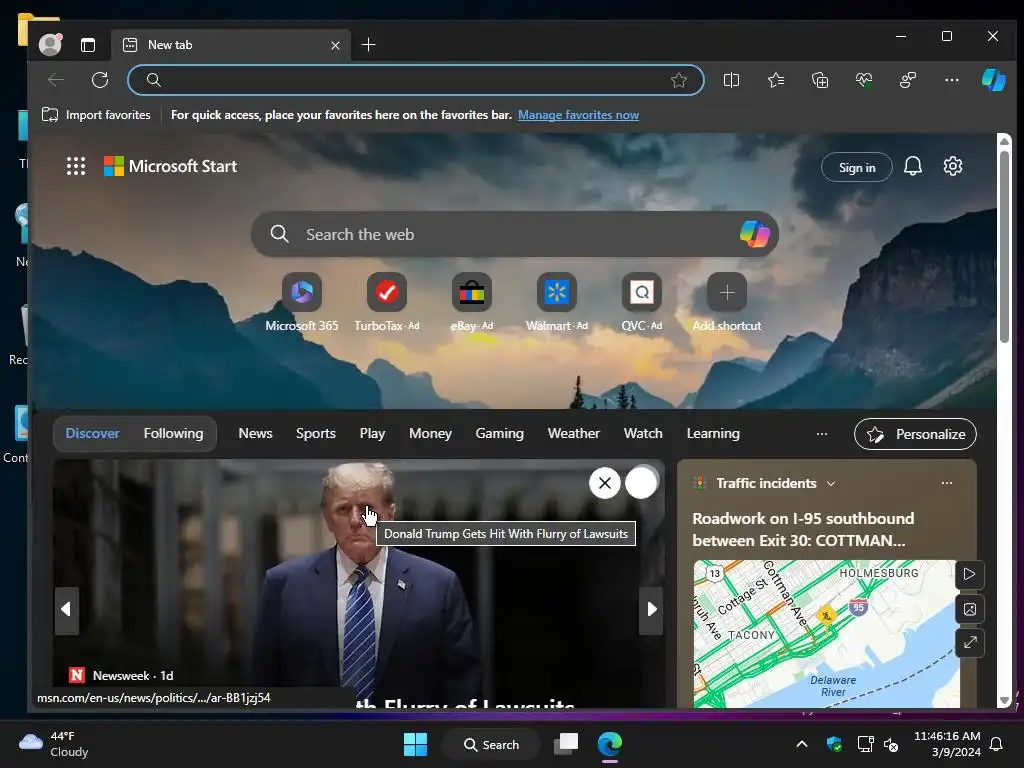The width and height of the screenshot is (1024, 768).
Task: Refresh the current page
Action: [x=100, y=80]
